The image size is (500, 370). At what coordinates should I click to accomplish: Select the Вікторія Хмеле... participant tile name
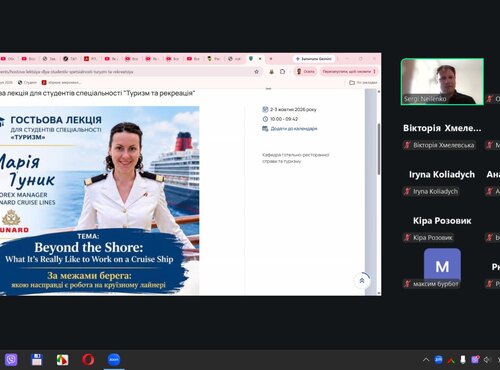tap(442, 128)
